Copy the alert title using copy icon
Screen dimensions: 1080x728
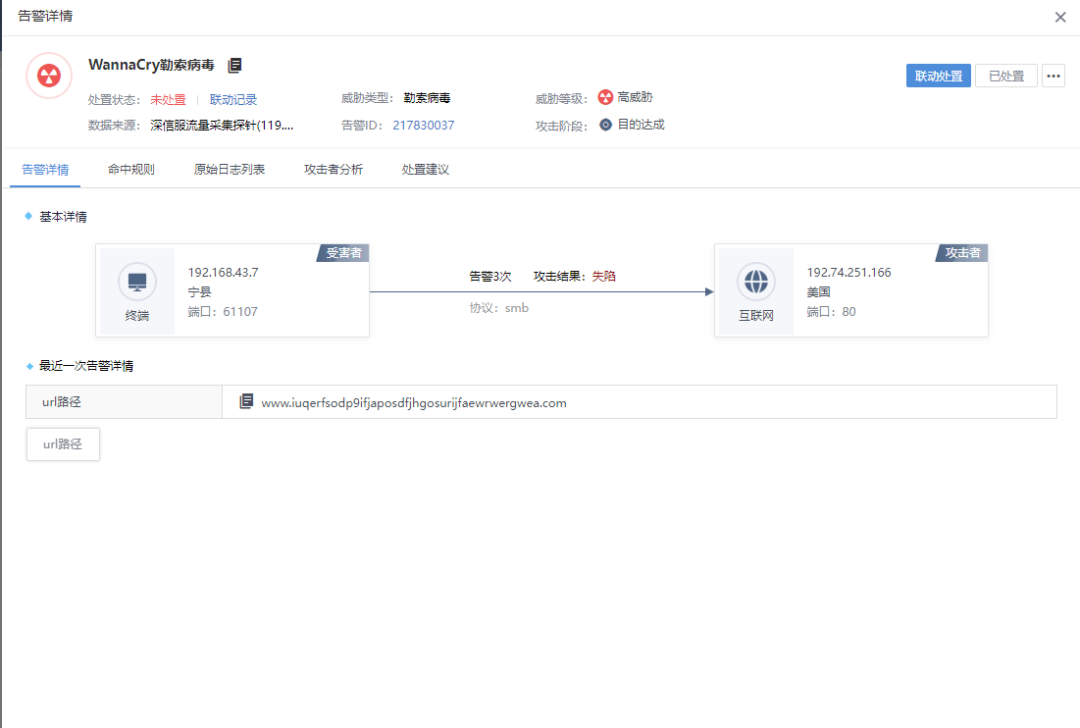click(x=235, y=64)
